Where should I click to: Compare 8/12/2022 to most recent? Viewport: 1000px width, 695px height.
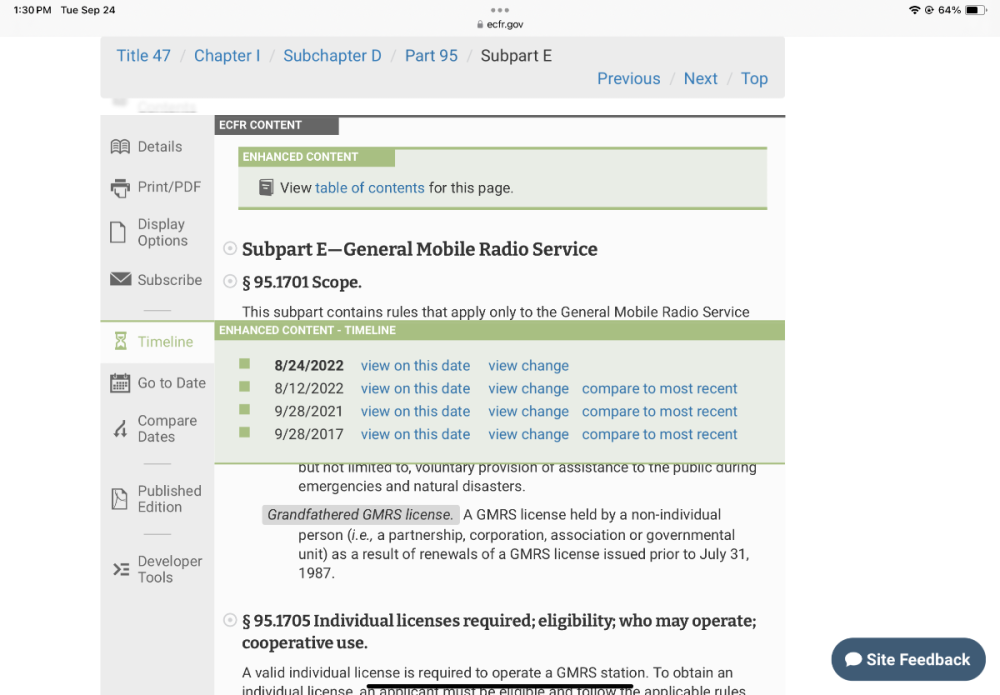click(659, 389)
